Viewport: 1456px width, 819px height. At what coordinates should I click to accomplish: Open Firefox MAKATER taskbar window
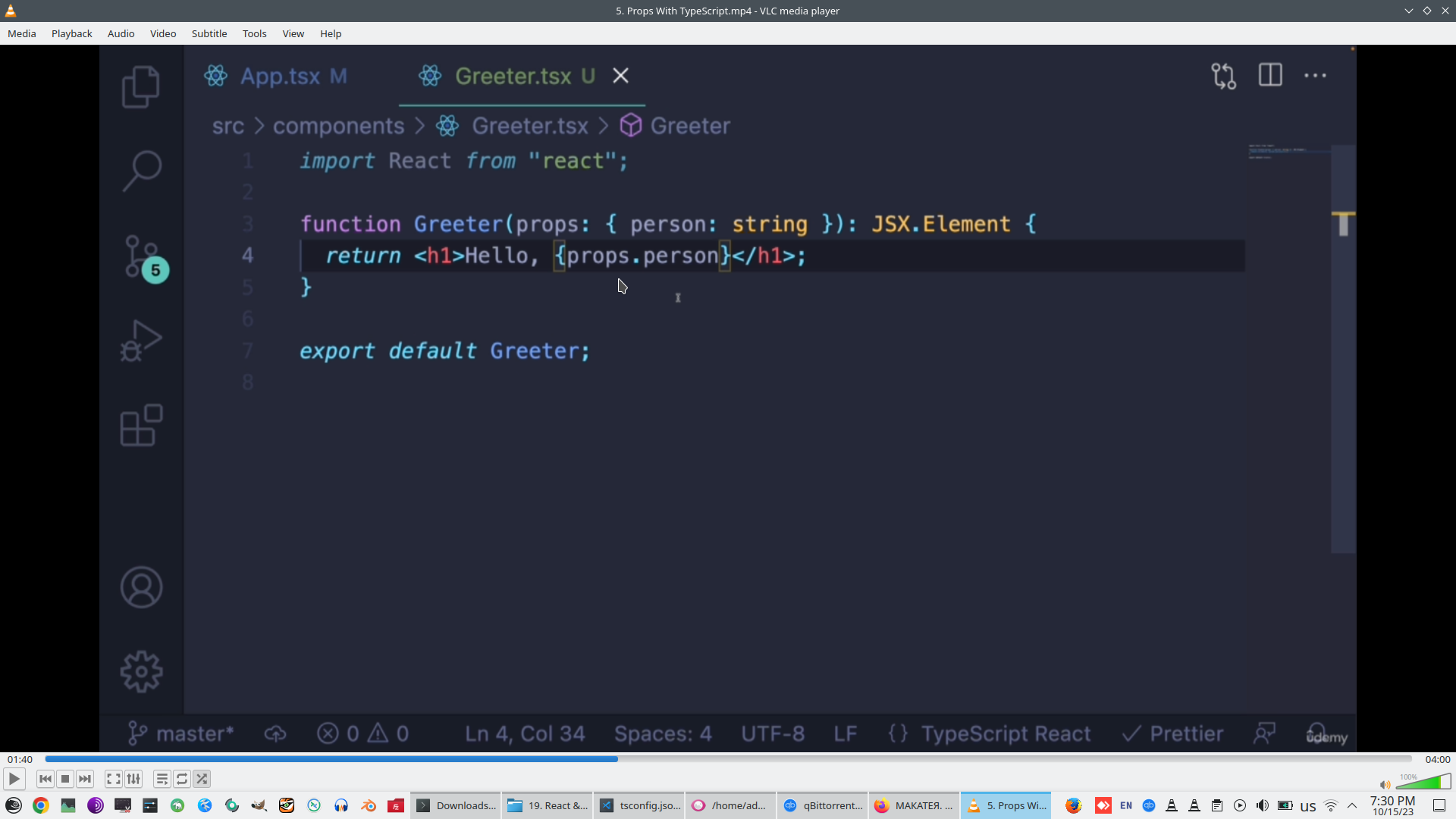915,805
